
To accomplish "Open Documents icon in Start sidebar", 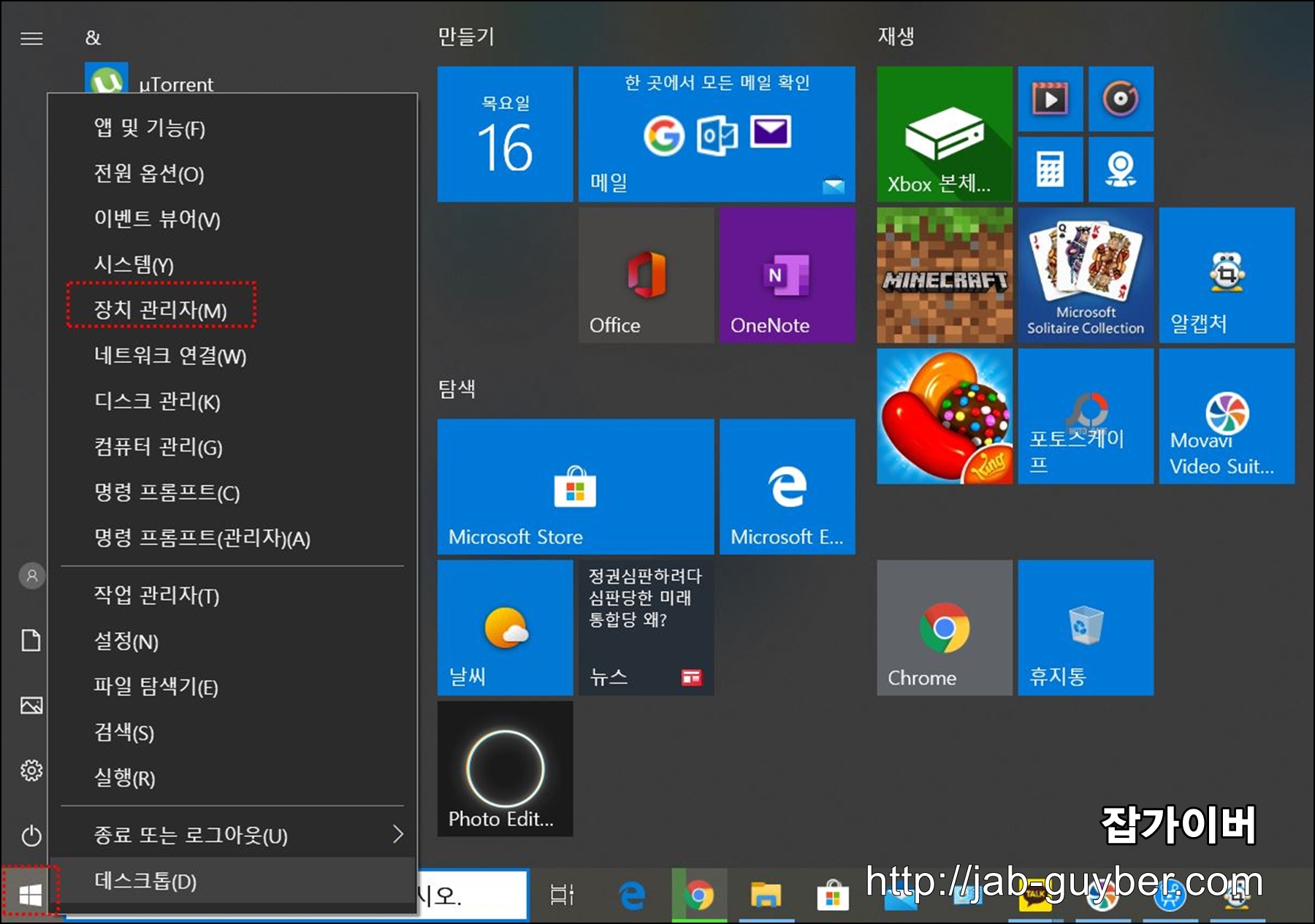I will [x=31, y=640].
